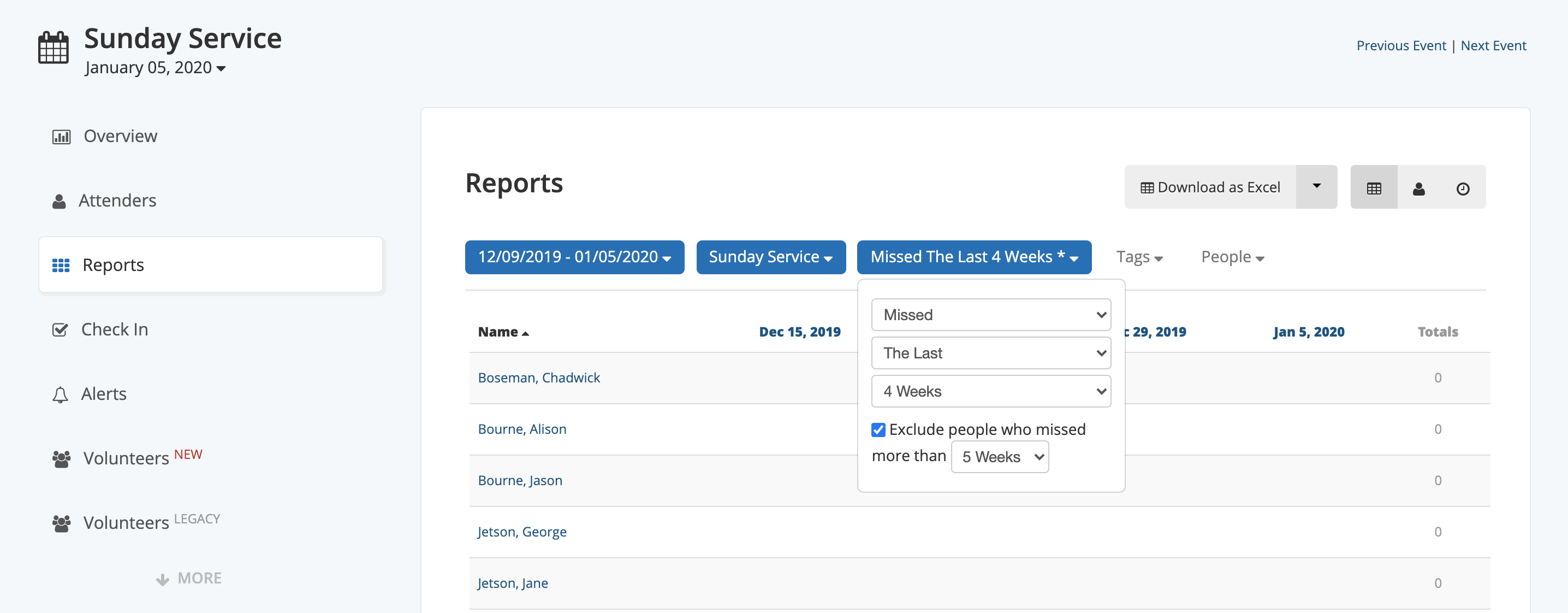The height and width of the screenshot is (613, 1568).
Task: Open Bourne, Alison profile link
Action: coord(522,429)
